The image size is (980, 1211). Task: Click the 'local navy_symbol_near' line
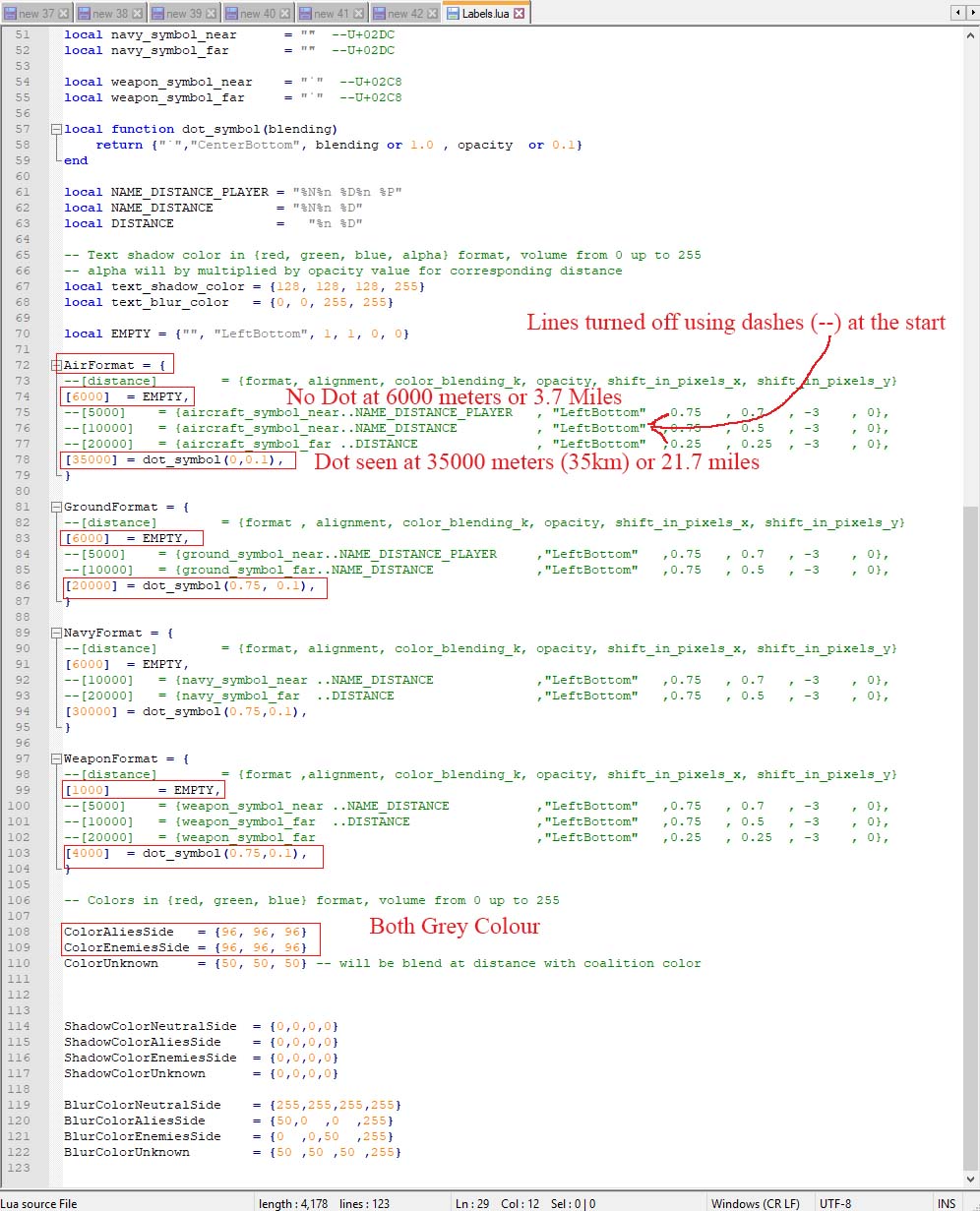tap(229, 34)
